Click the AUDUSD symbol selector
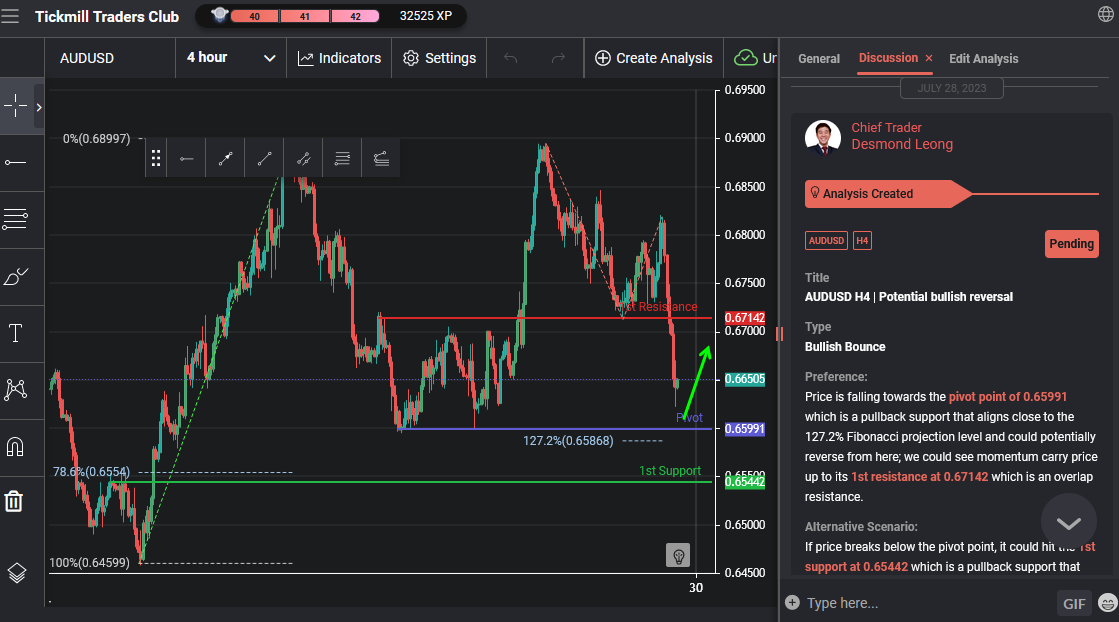Screen dimensions: 1119x622 click(87, 58)
